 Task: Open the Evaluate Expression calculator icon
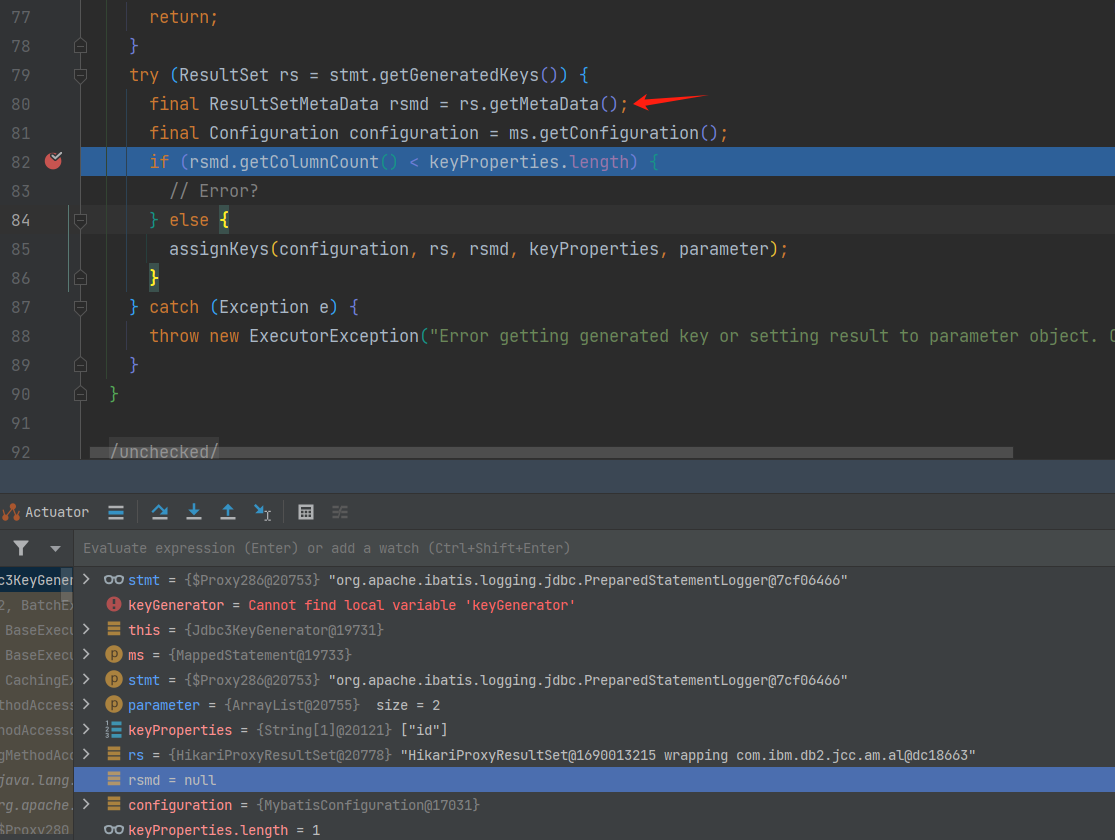point(306,512)
